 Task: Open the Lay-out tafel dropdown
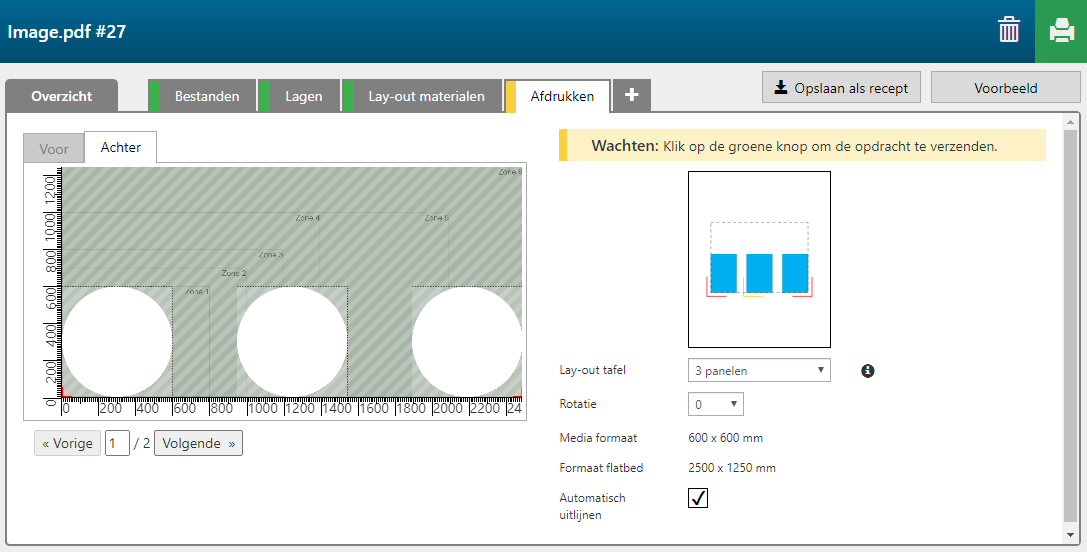pyautogui.click(x=759, y=371)
